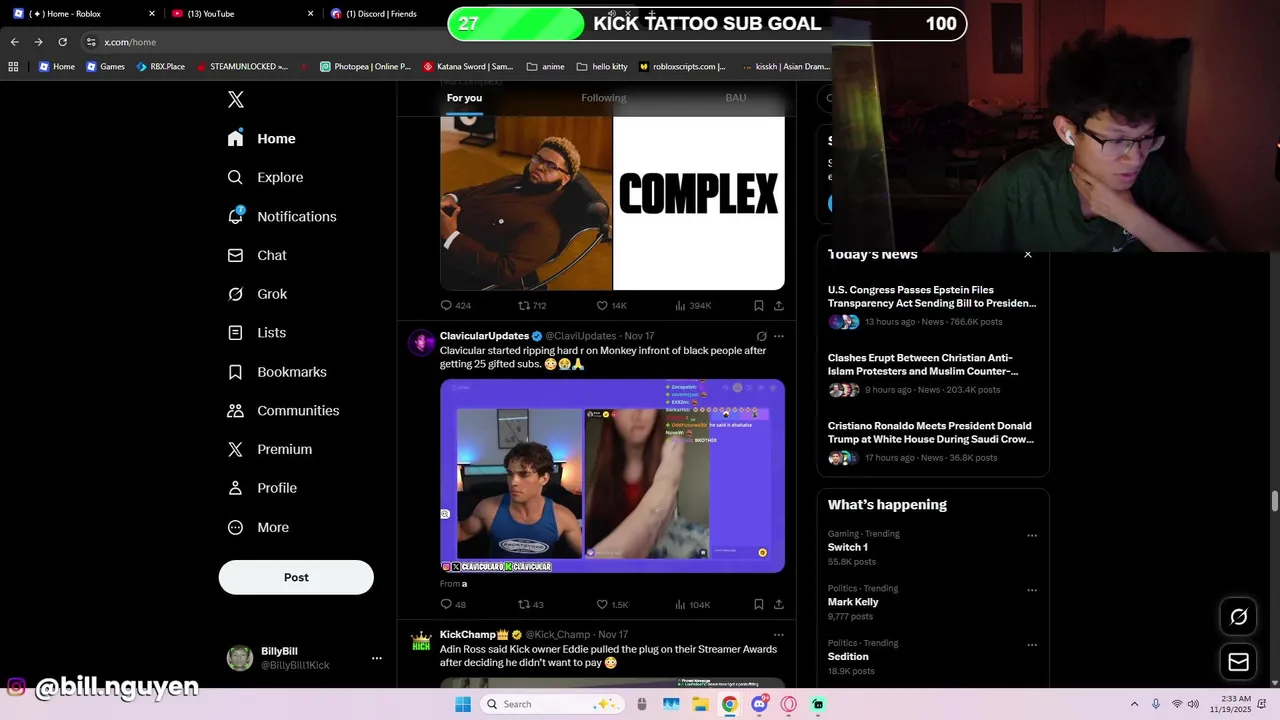Go to Home in X sidebar
The height and width of the screenshot is (720, 1280).
(261, 139)
